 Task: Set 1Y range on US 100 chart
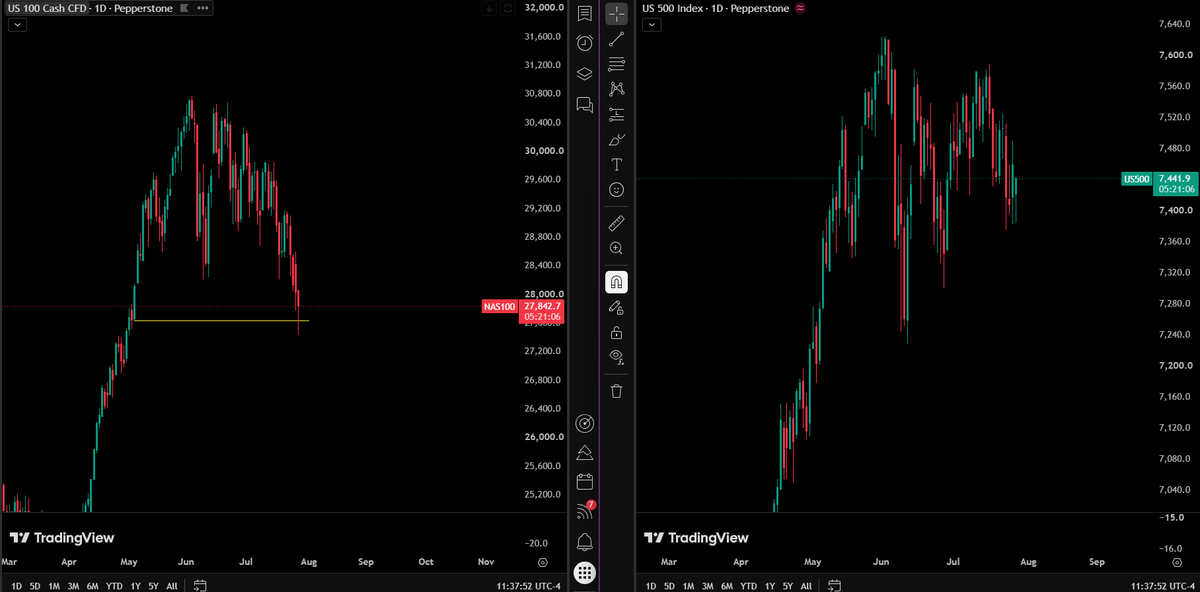[135, 585]
